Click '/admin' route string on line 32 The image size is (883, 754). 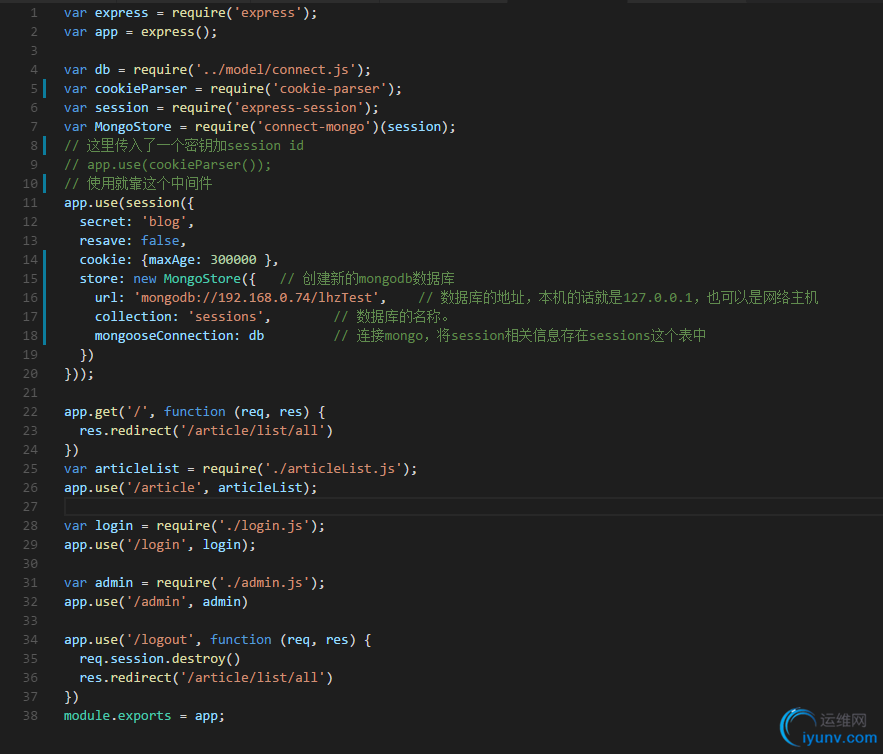coord(156,602)
